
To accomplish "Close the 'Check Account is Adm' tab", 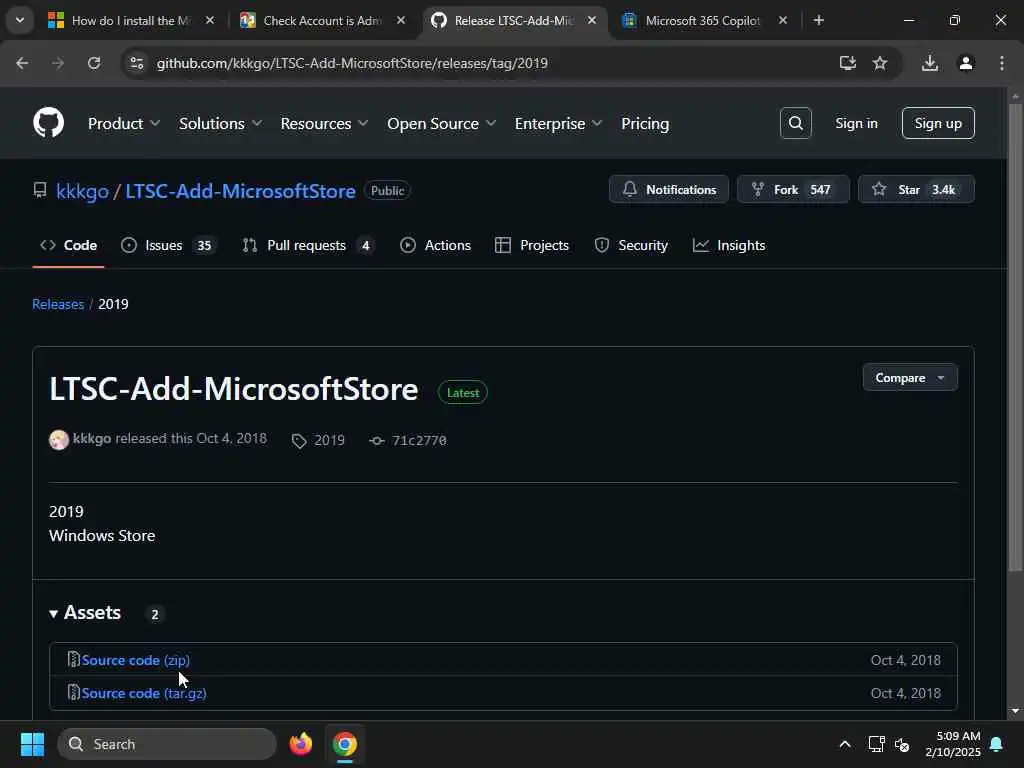I will 401,20.
